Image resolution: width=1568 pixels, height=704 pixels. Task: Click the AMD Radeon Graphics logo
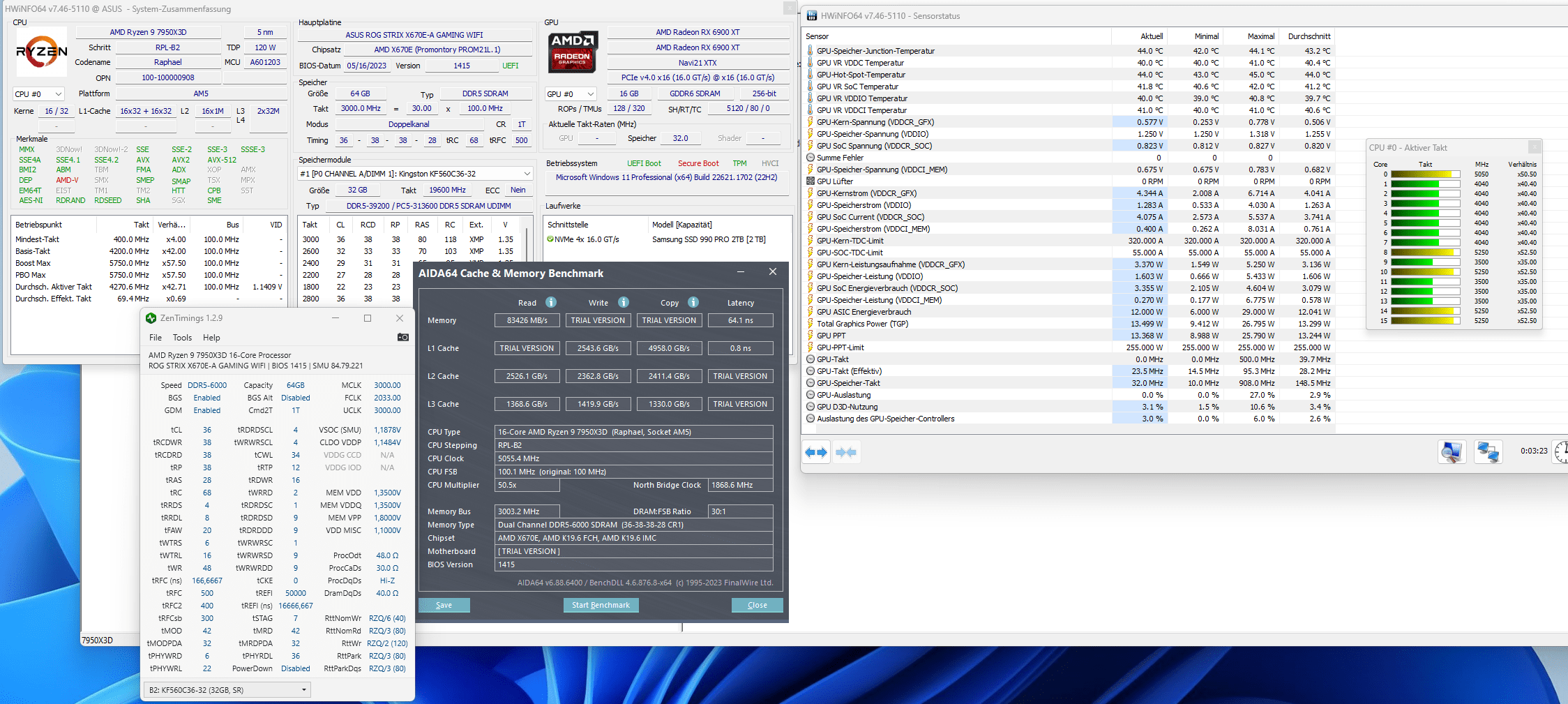coord(572,52)
